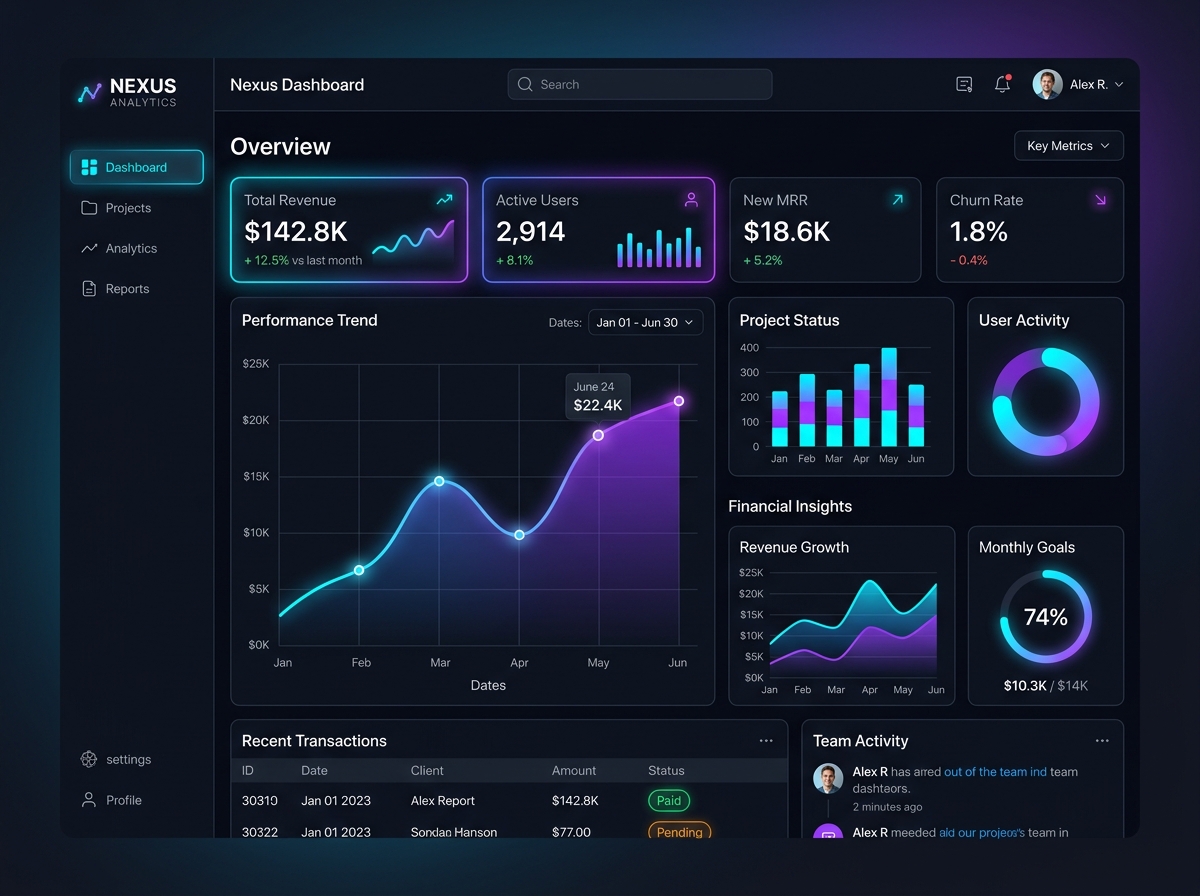The image size is (1200, 896).
Task: Click the avatar beside "2 minutes ago" activity
Action: [x=828, y=779]
